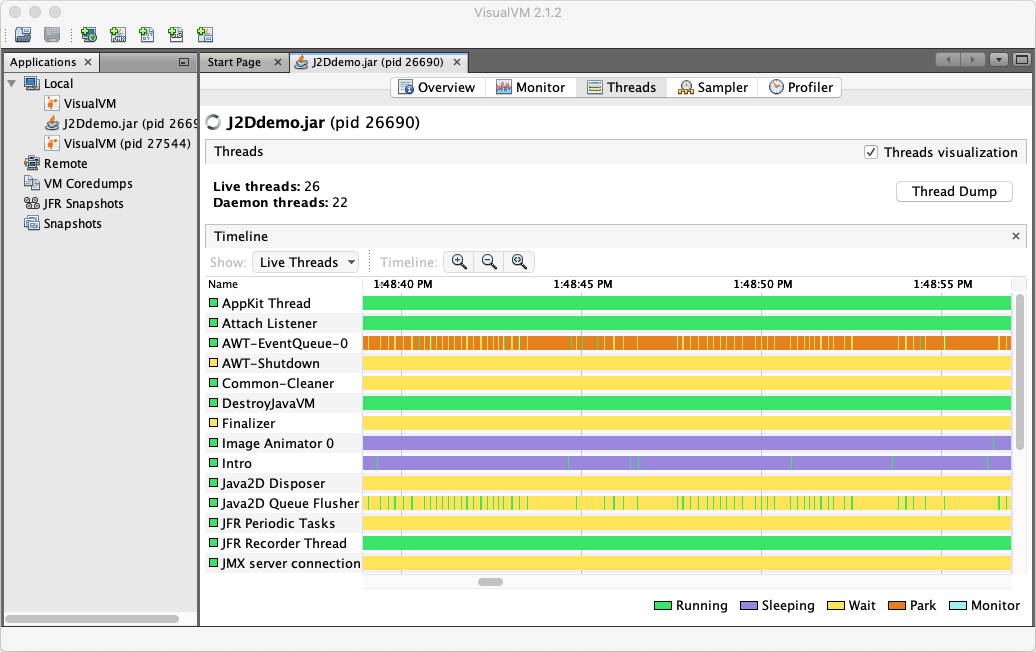This screenshot has height=652, width=1036.
Task: Switch to the Monitor tab
Action: coord(531,87)
